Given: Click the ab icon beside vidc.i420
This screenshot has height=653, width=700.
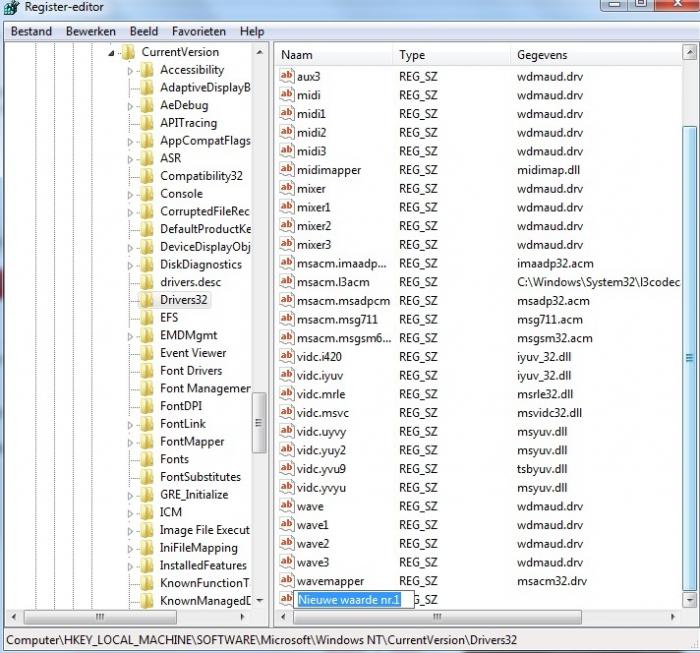Looking at the screenshot, I should (287, 356).
